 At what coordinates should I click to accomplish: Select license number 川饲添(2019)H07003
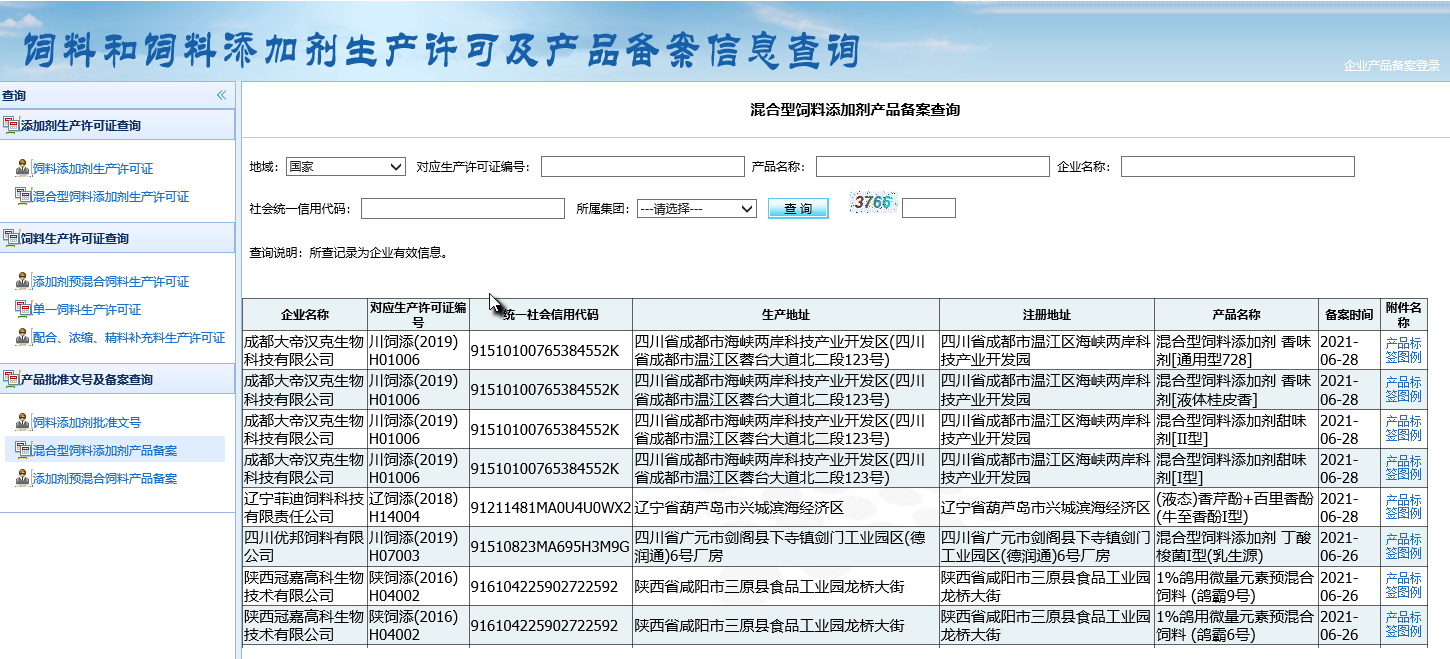418,547
